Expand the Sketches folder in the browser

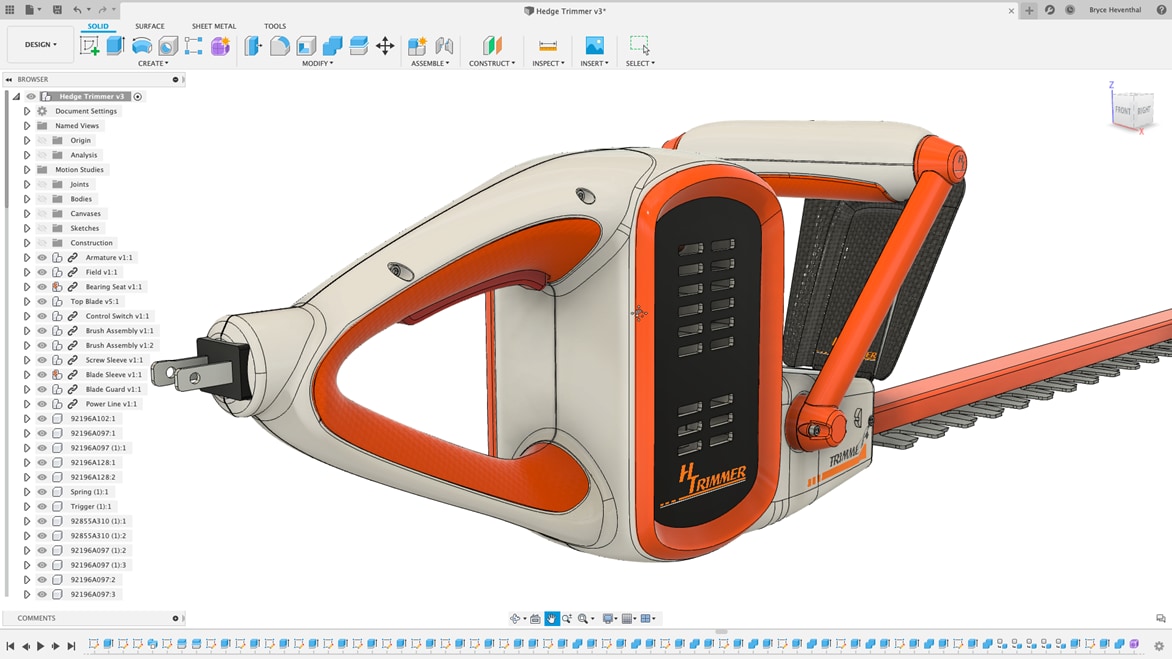(26, 228)
